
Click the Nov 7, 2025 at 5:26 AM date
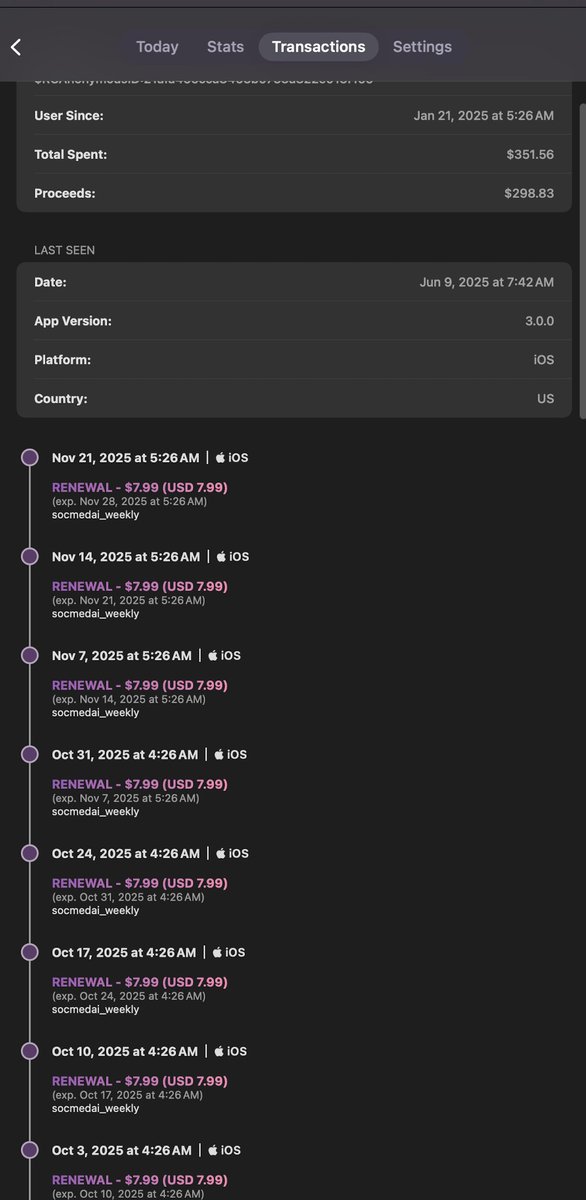pyautogui.click(x=122, y=656)
